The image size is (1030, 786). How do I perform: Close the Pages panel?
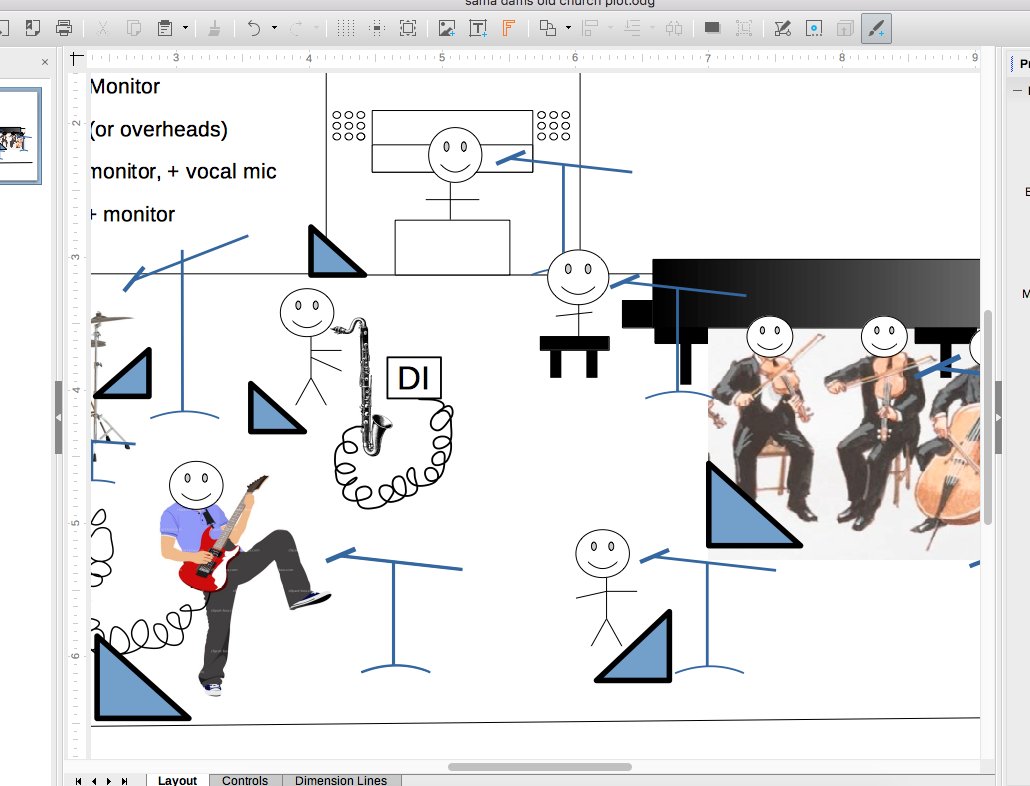[x=45, y=62]
